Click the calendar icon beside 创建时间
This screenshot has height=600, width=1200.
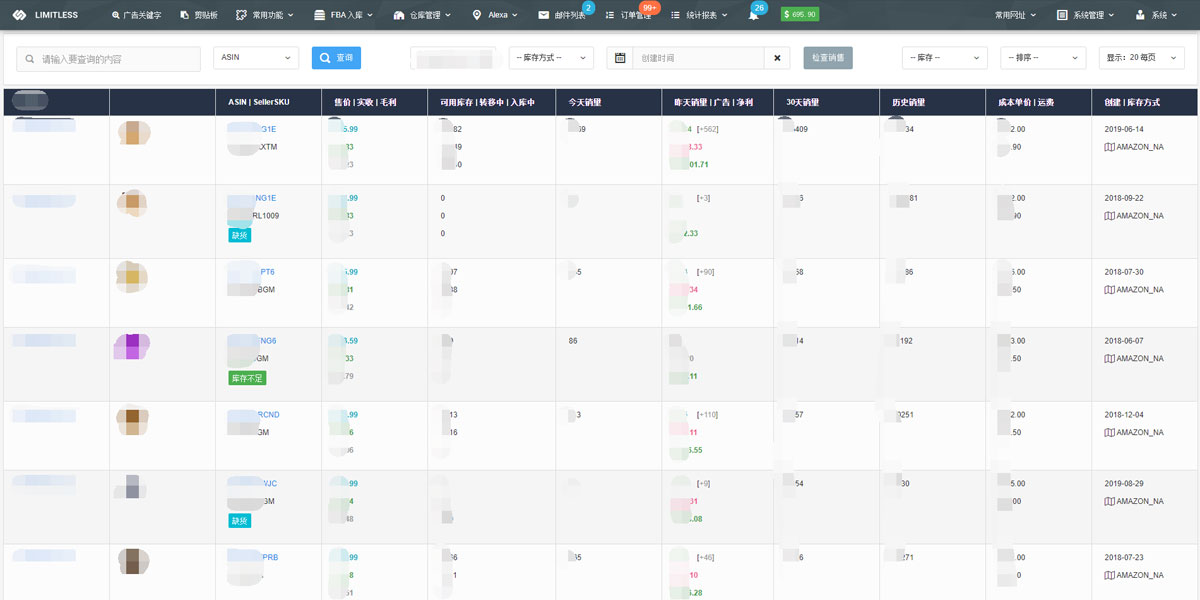coord(620,58)
